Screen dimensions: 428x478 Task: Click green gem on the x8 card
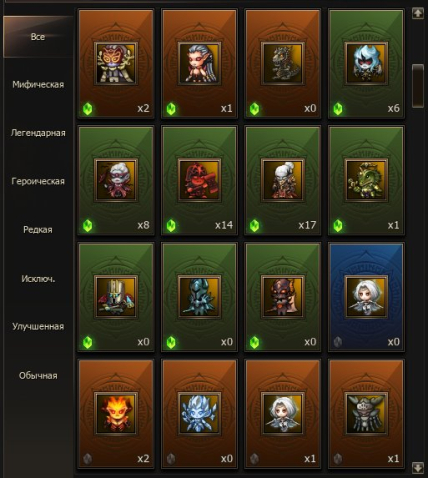pyautogui.click(x=88, y=226)
